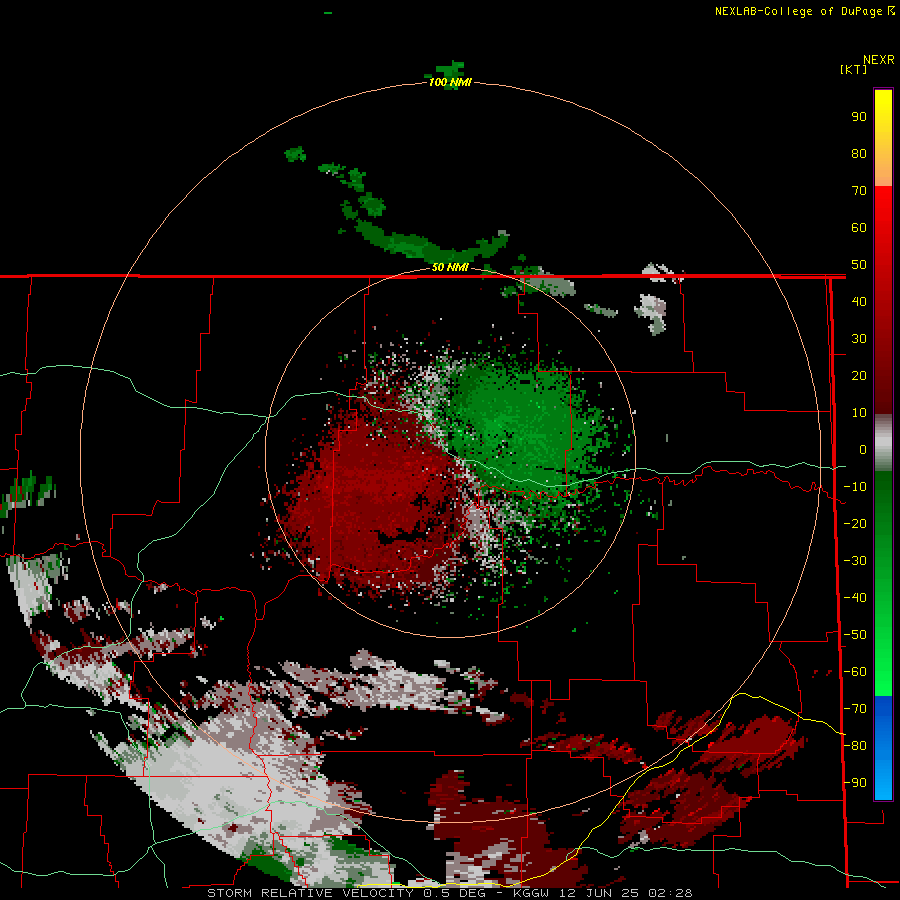Click the -40 value on the color scale

click(855, 598)
